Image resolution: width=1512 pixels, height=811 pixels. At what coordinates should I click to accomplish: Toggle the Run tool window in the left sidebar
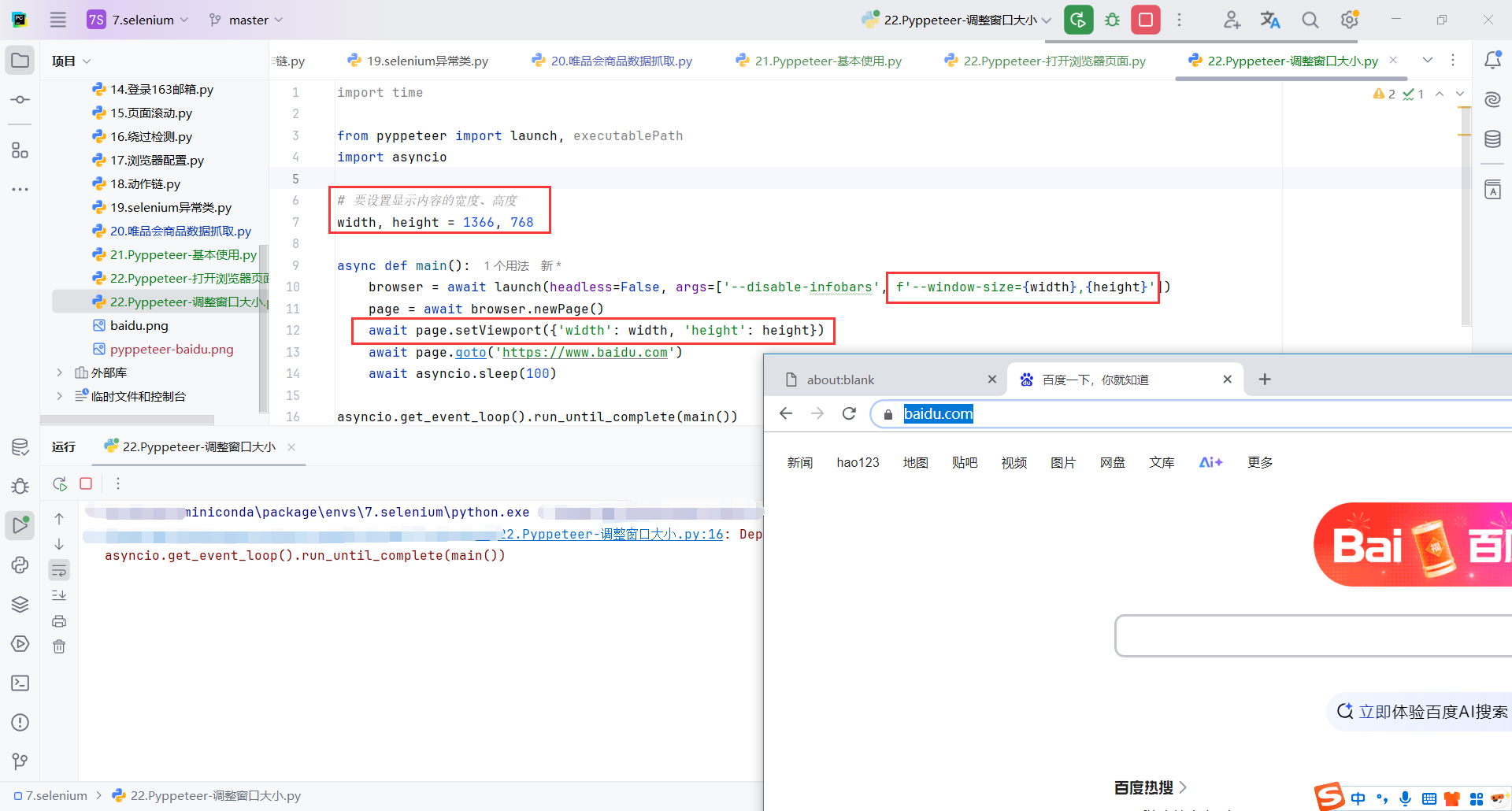point(20,525)
